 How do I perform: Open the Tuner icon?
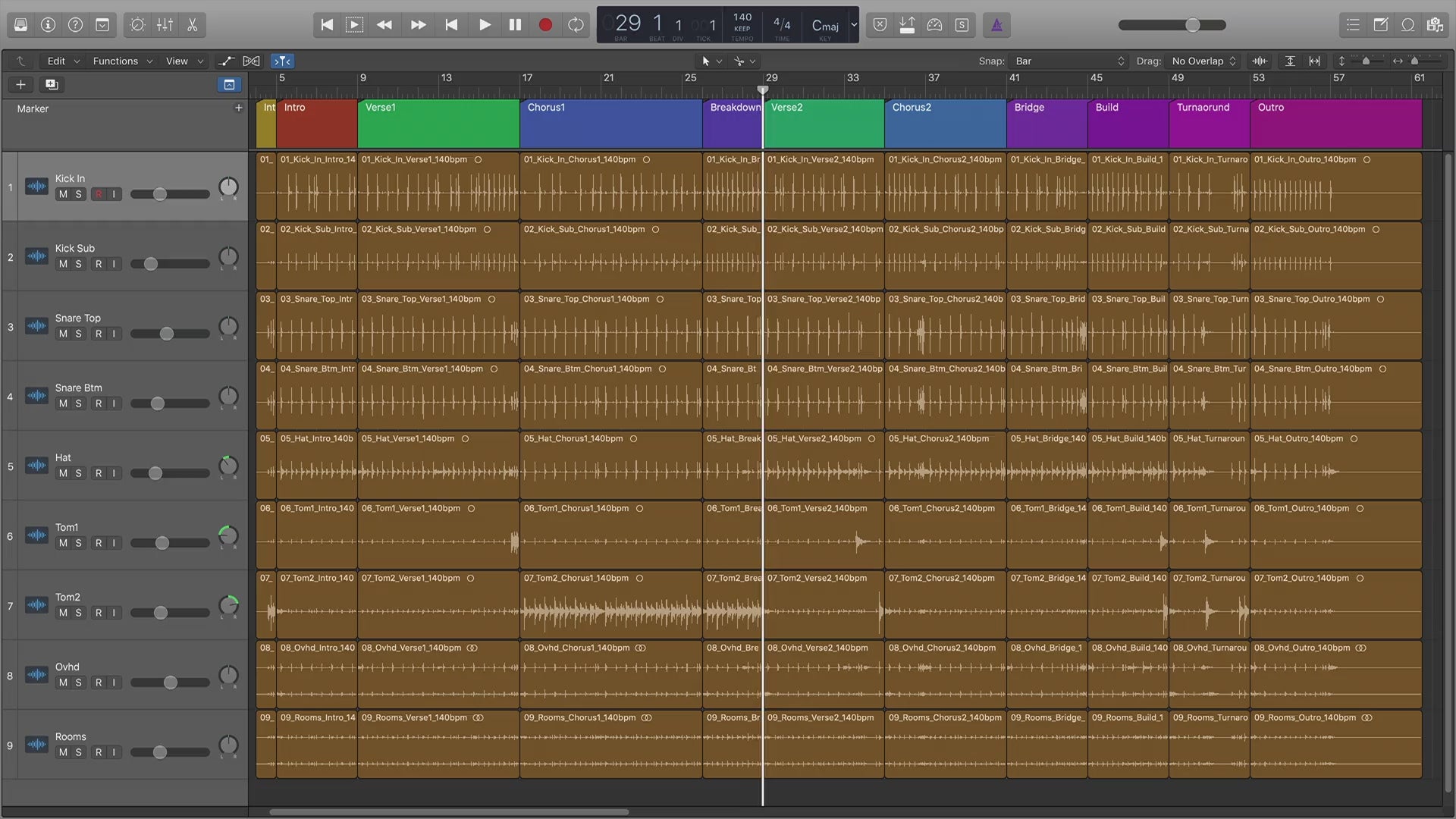tap(934, 25)
